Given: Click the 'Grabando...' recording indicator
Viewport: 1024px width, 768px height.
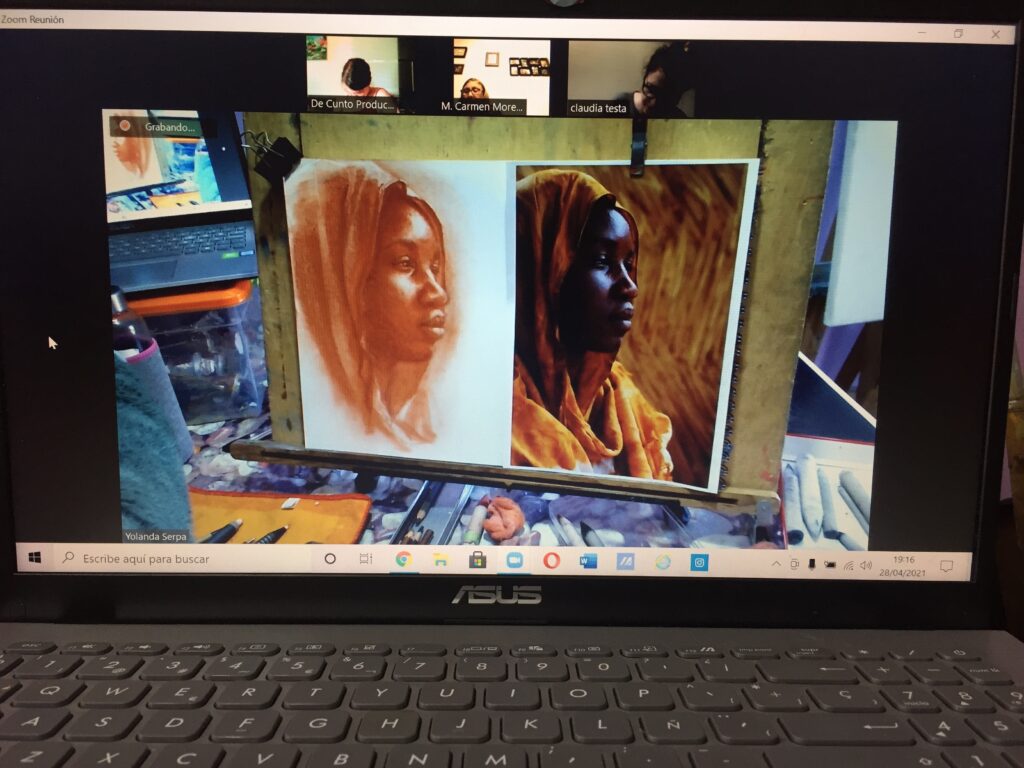Looking at the screenshot, I should [x=160, y=127].
